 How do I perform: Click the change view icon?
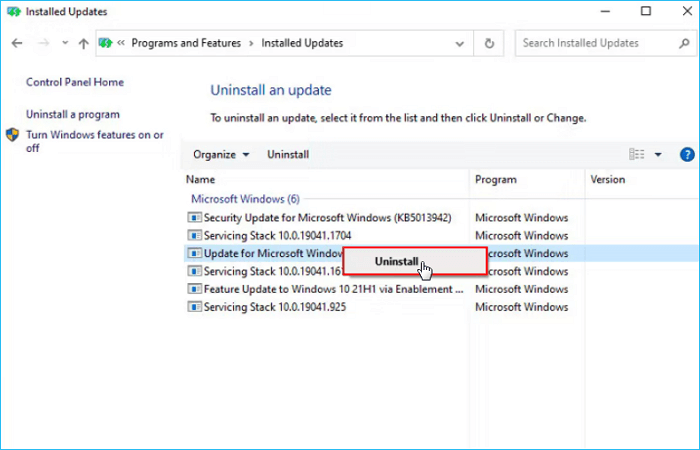pos(636,154)
